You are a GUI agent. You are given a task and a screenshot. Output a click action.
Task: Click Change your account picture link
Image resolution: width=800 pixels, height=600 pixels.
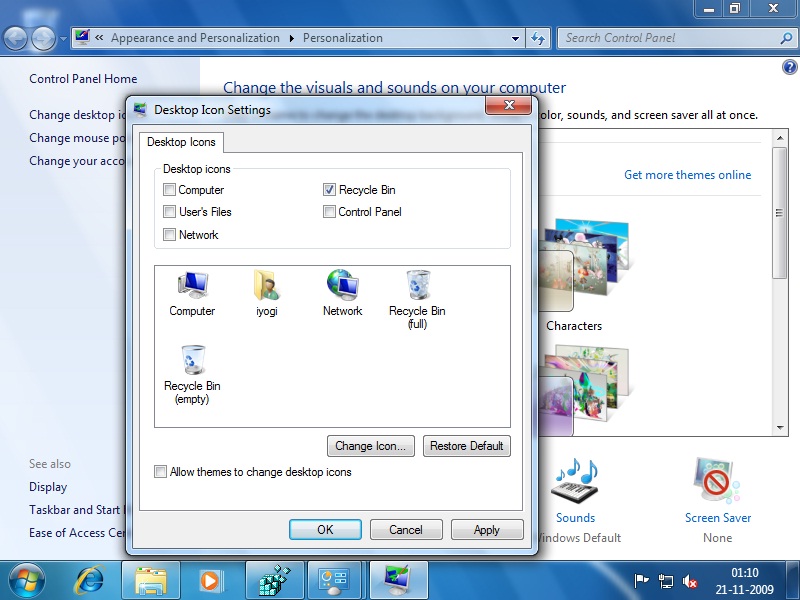(77, 161)
